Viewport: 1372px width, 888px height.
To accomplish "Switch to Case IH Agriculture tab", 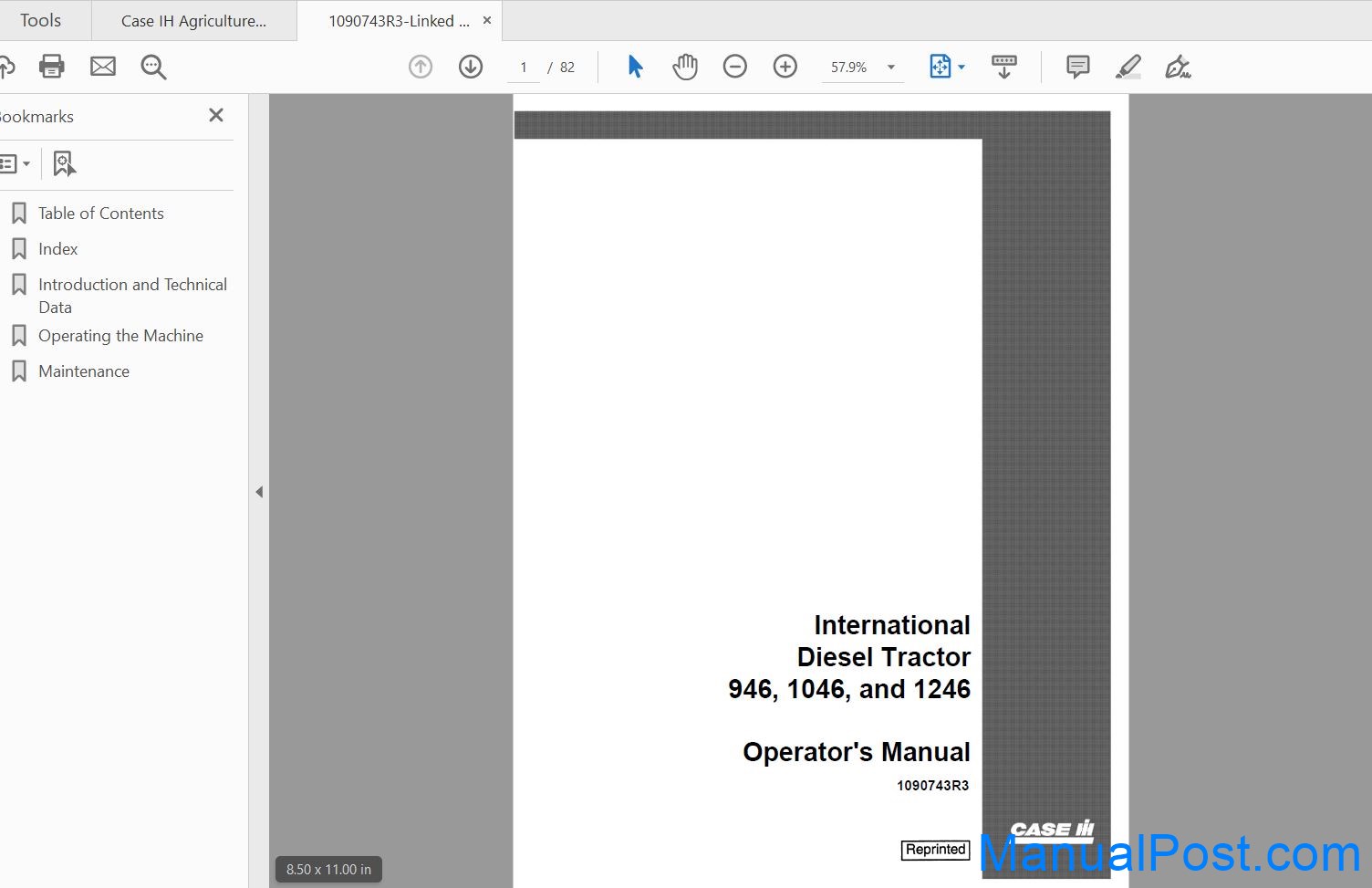I will 193,21.
